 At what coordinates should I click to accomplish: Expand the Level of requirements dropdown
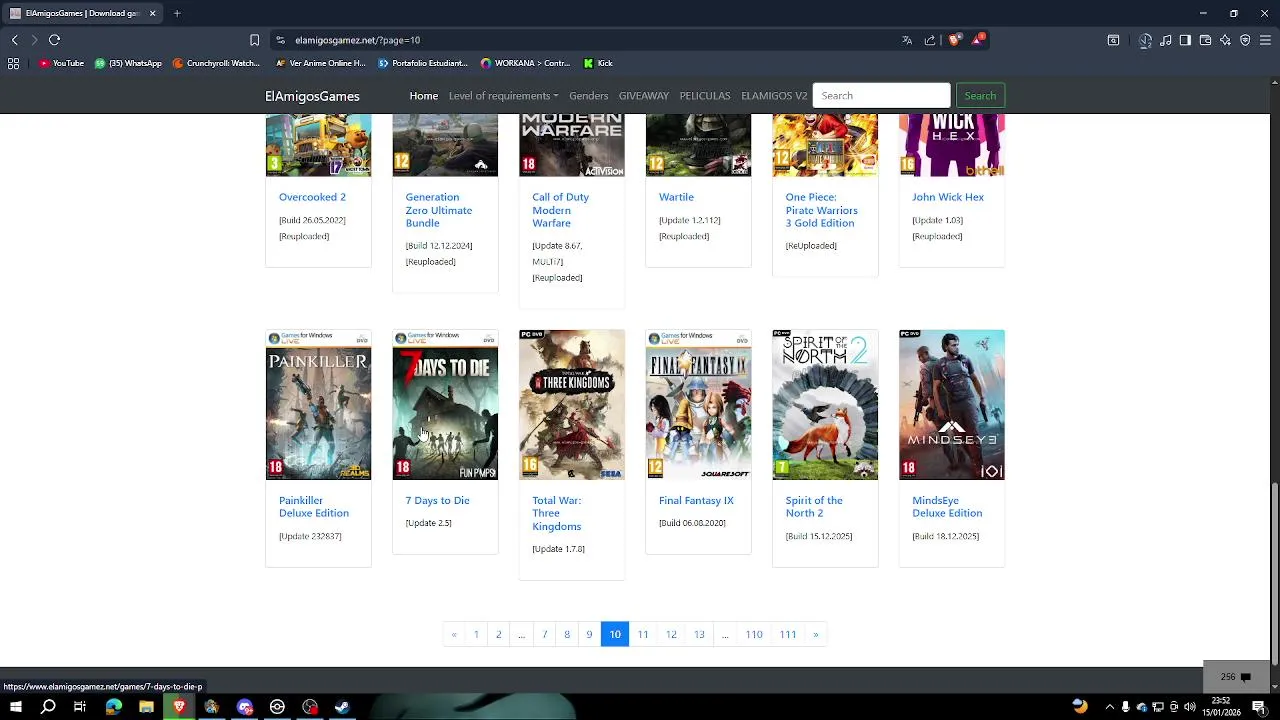coord(503,96)
